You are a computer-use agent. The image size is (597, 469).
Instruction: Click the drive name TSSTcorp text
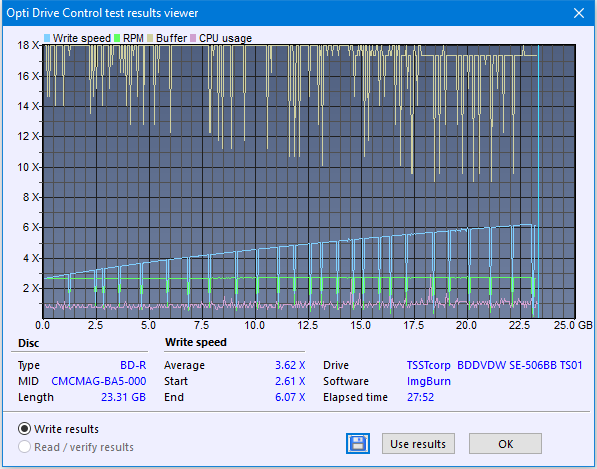(428, 365)
